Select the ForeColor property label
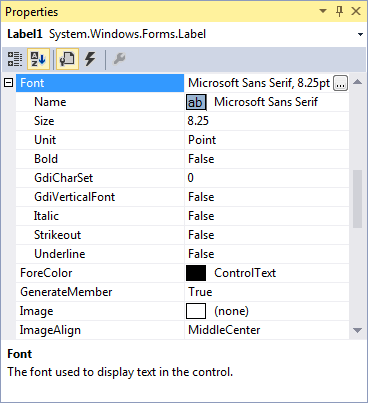 pos(46,273)
